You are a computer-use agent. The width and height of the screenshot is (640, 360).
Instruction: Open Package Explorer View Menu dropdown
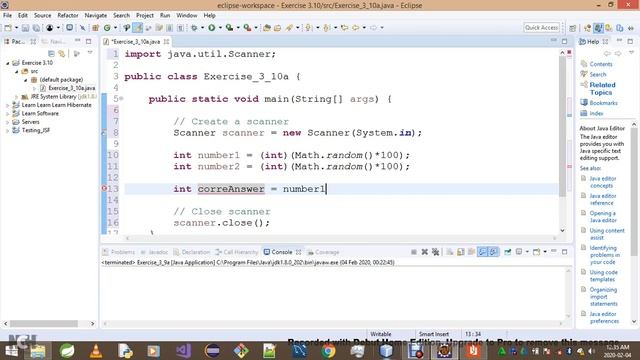tap(90, 53)
